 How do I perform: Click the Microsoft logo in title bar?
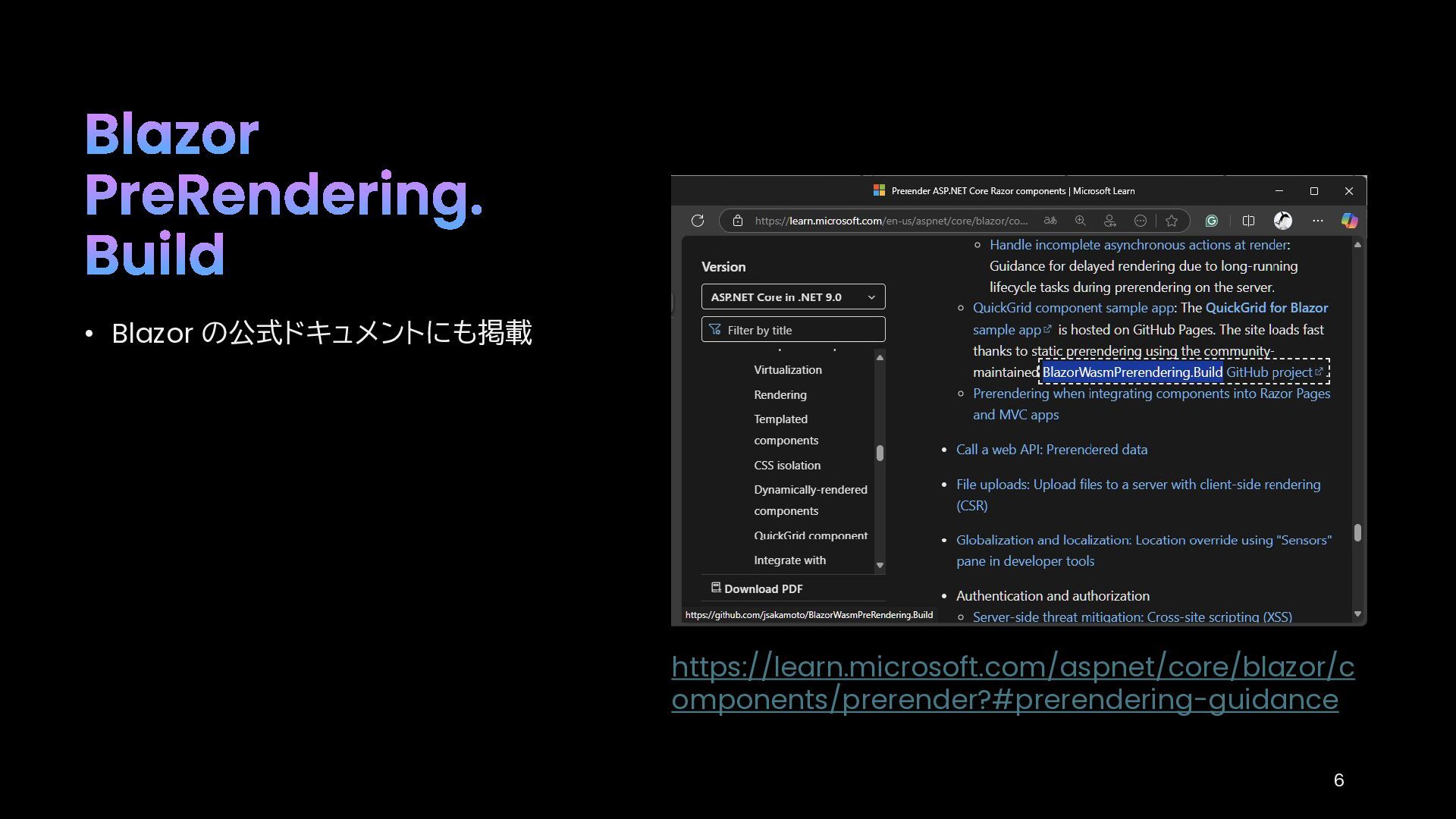(879, 190)
